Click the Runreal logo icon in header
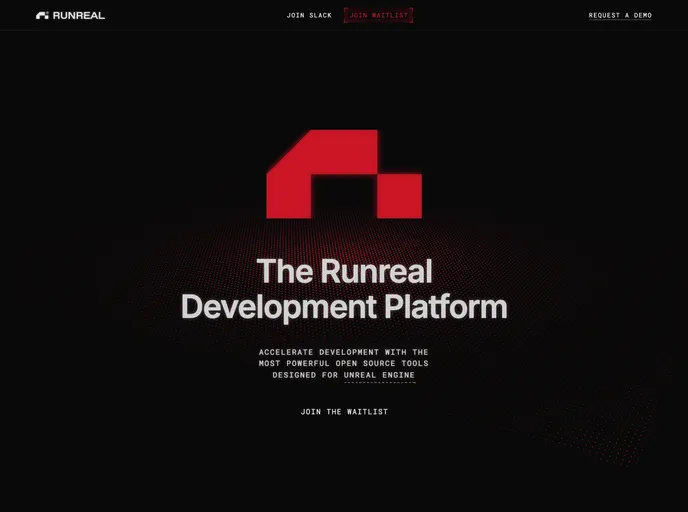The image size is (688, 512). tap(42, 16)
